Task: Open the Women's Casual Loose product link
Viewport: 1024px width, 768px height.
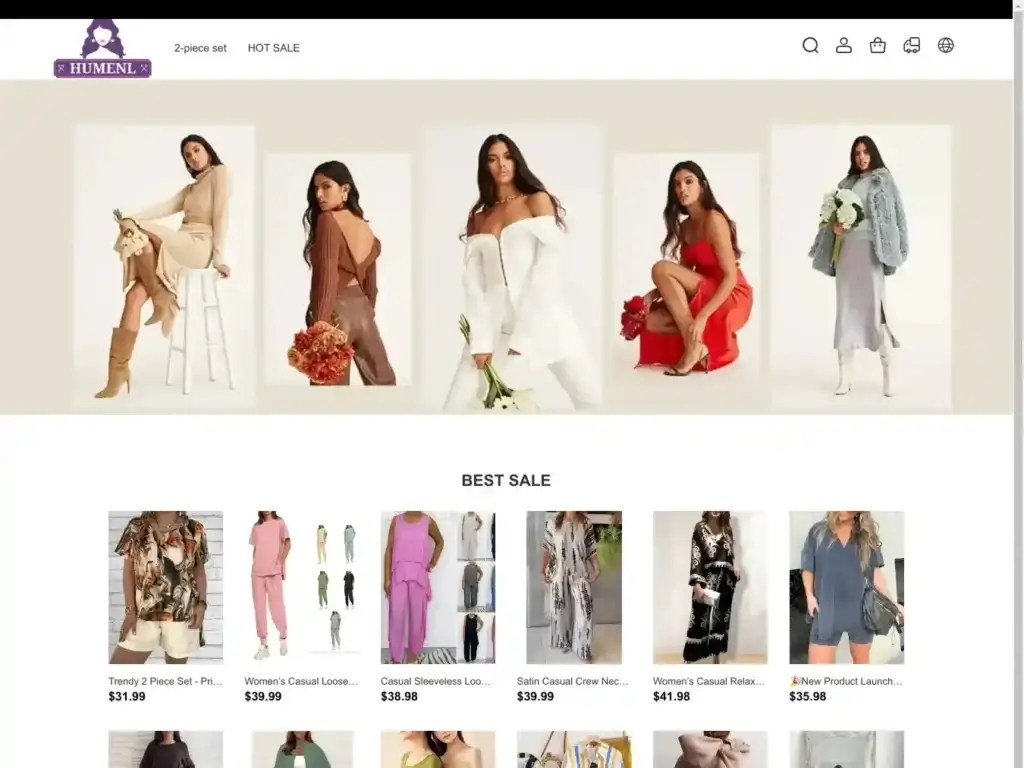Action: [301, 680]
